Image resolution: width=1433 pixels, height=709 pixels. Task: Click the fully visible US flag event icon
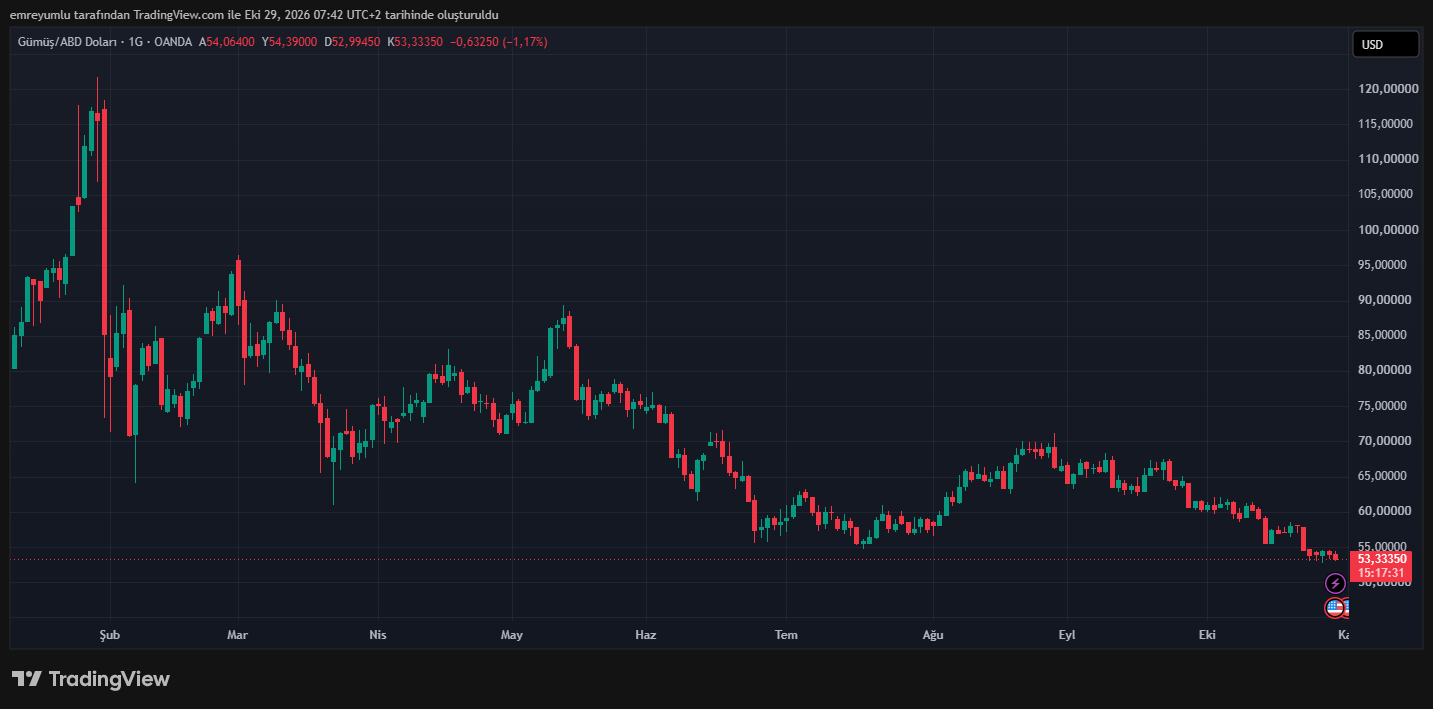coord(1335,607)
